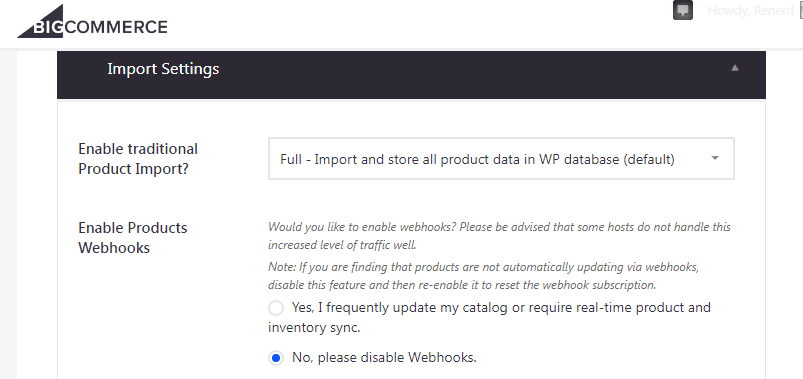Click the Enable Products Webhooks label

pos(133,238)
